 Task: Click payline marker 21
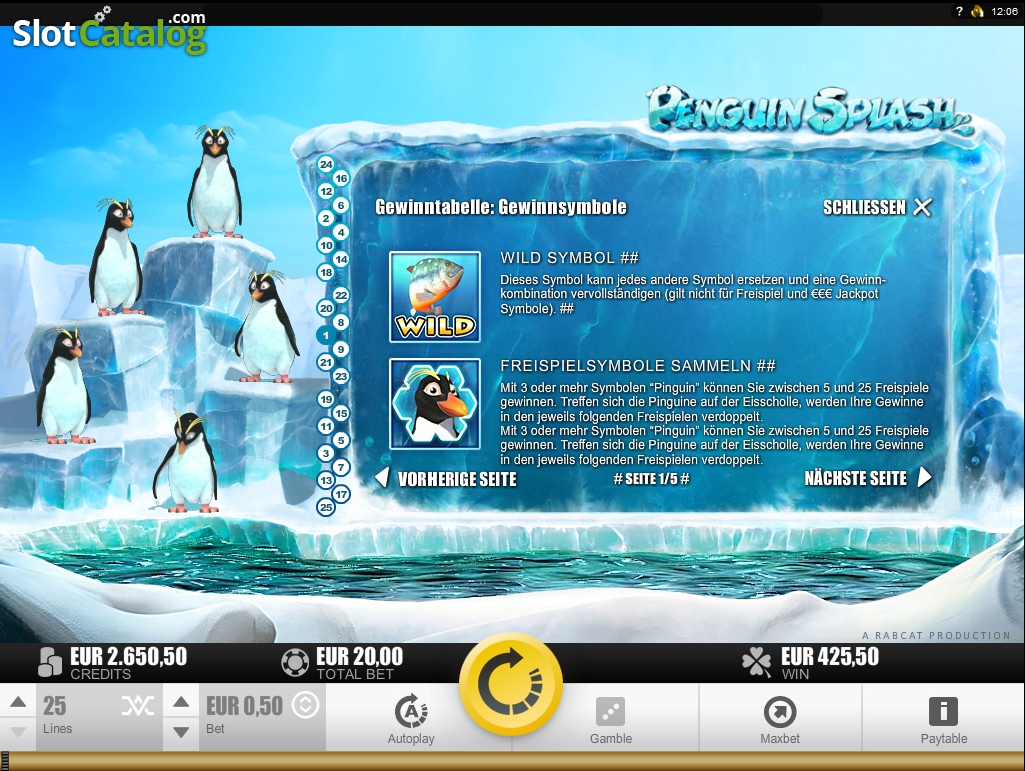[326, 362]
